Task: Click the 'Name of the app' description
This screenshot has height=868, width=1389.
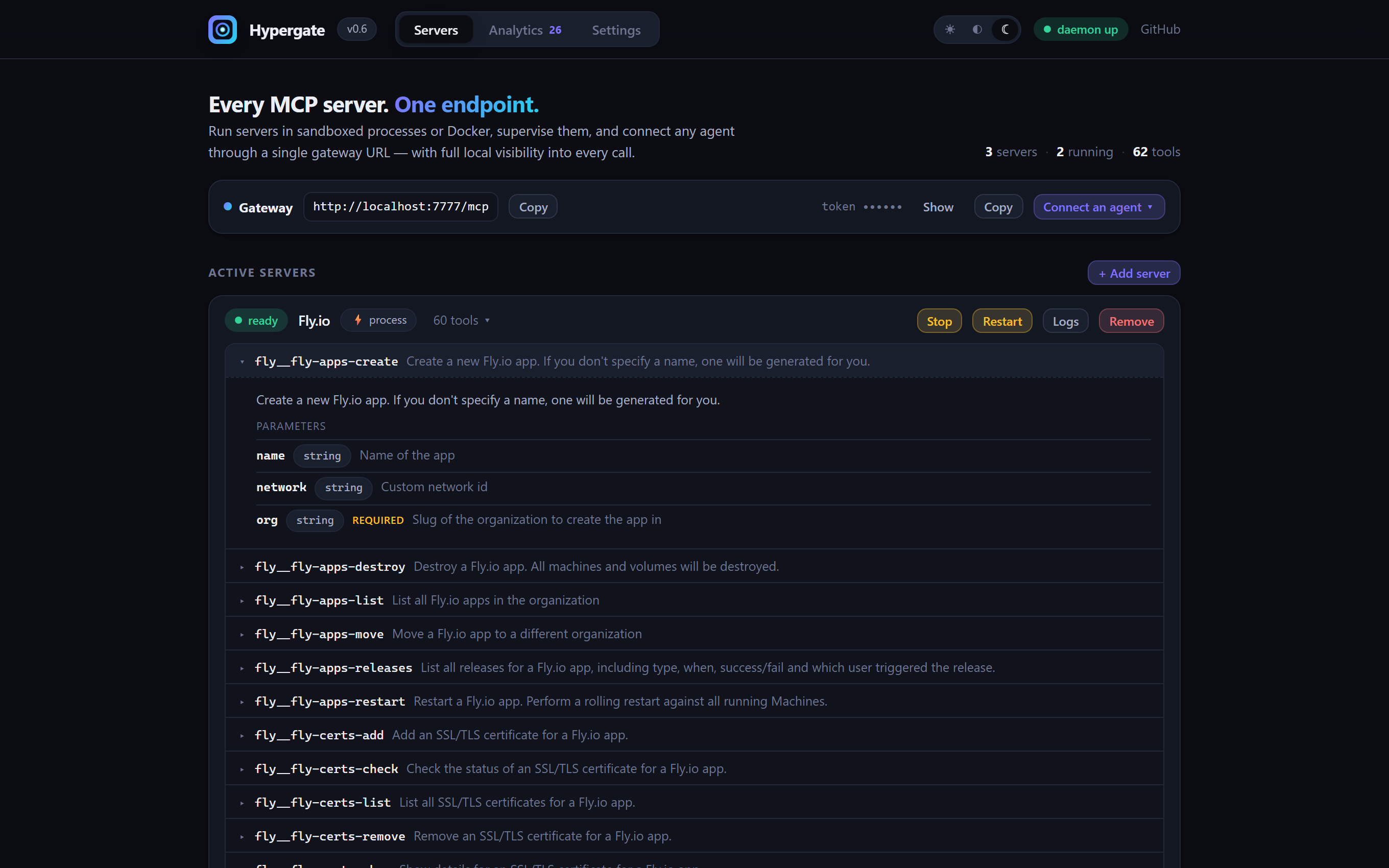Action: click(x=407, y=455)
